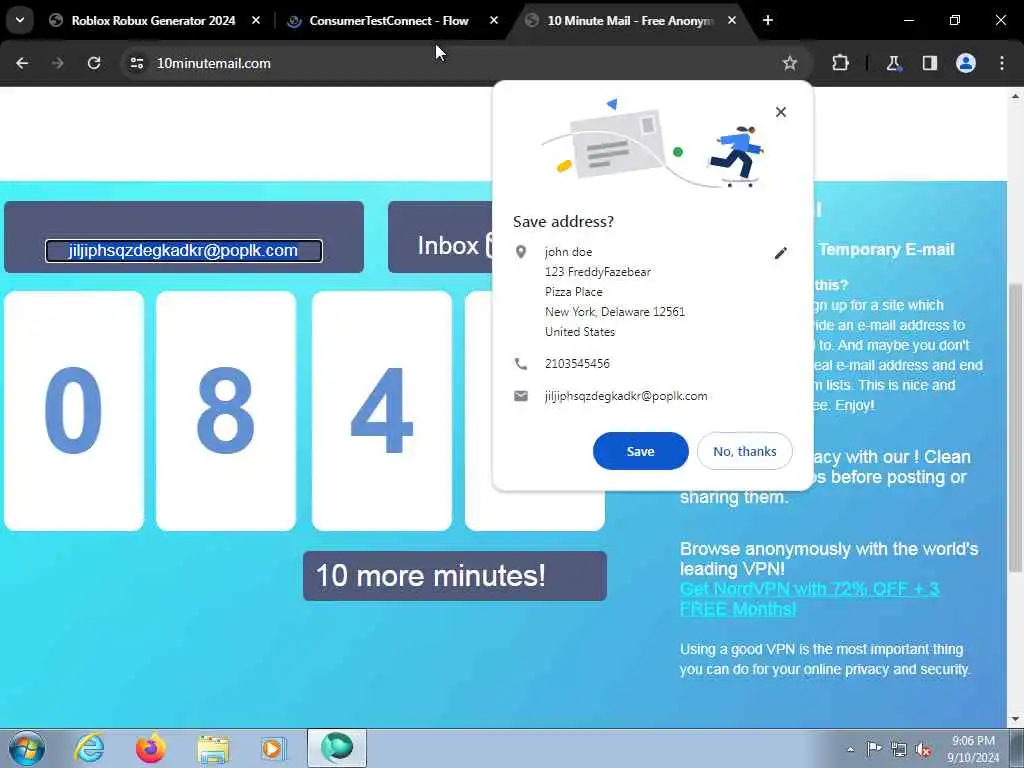Click the envelope icon in popup
The height and width of the screenshot is (768, 1024).
tap(520, 396)
